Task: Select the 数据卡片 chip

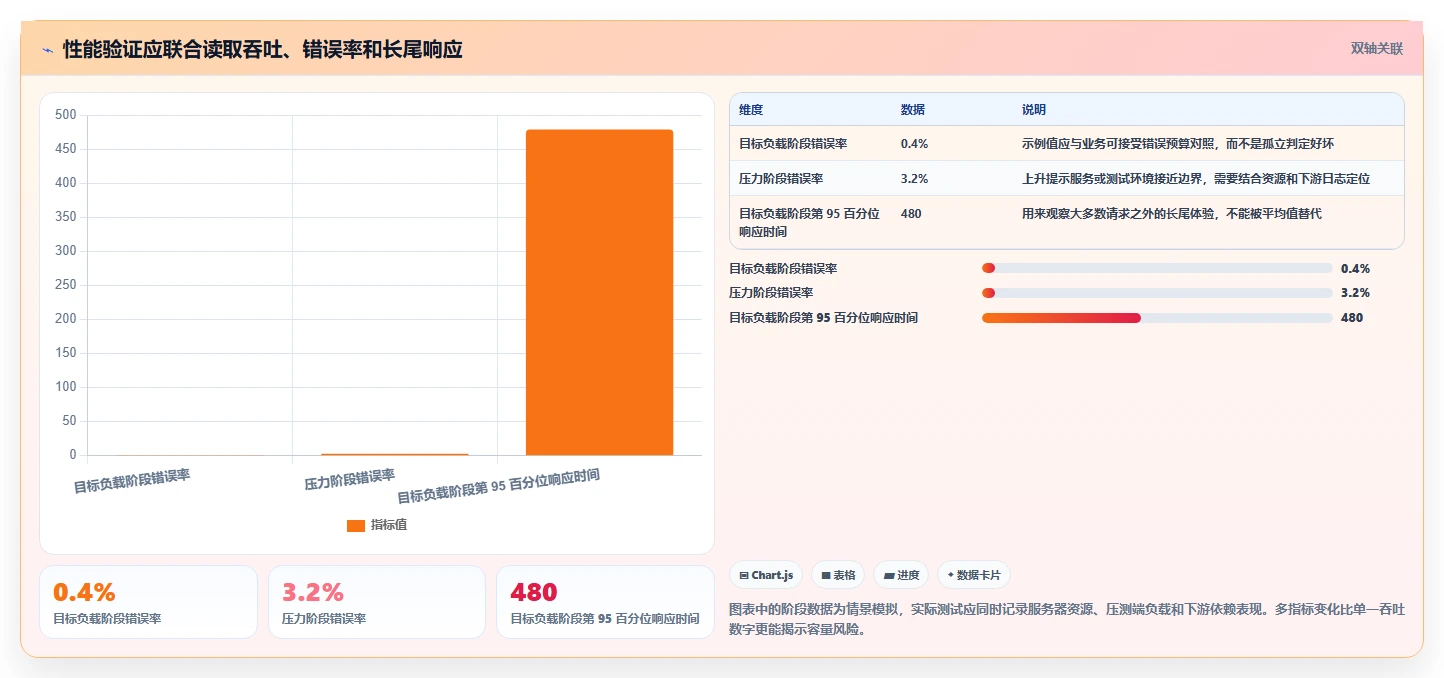Action: point(974,575)
